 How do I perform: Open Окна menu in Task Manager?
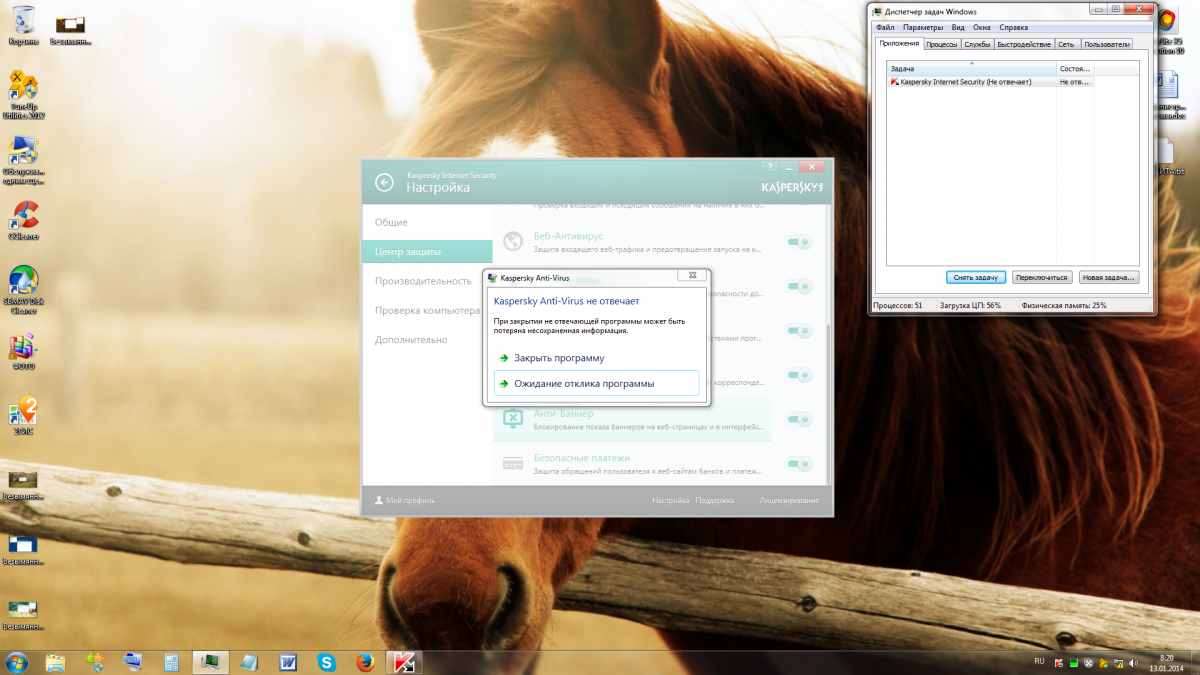tap(982, 27)
